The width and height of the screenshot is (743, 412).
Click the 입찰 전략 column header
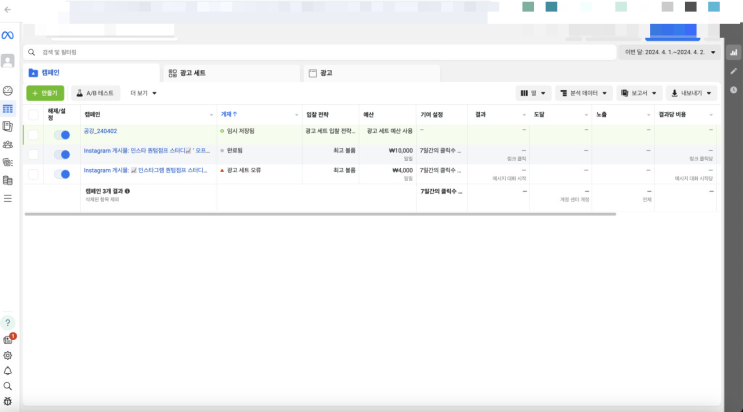point(317,115)
